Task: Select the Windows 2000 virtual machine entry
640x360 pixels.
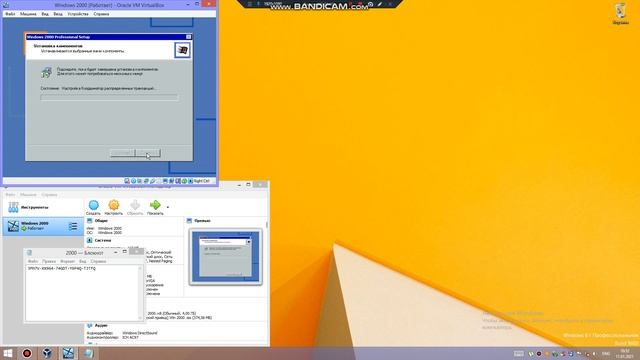Action: pos(43,226)
